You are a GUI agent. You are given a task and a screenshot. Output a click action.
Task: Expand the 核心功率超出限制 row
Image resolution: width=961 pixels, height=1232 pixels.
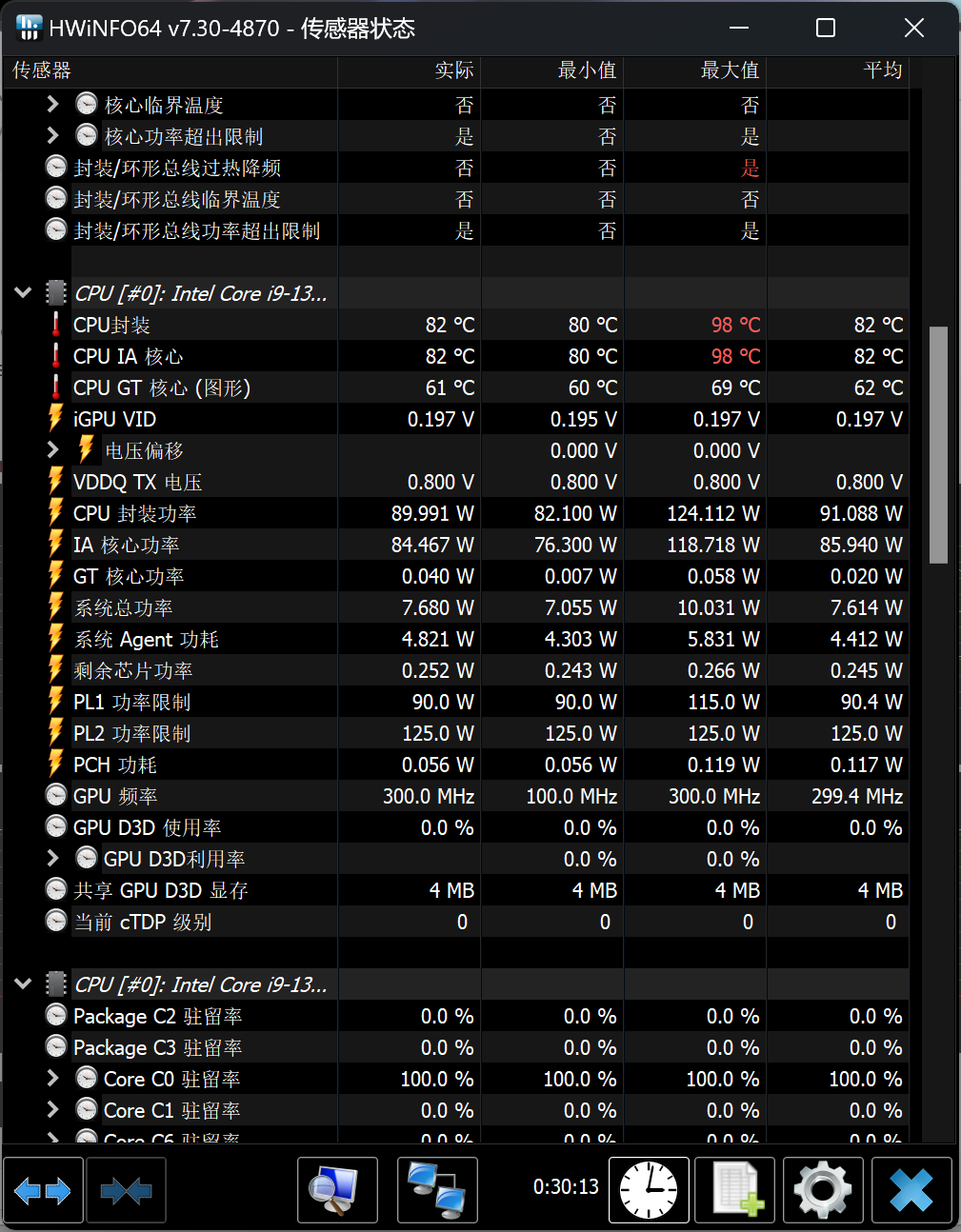coord(53,136)
